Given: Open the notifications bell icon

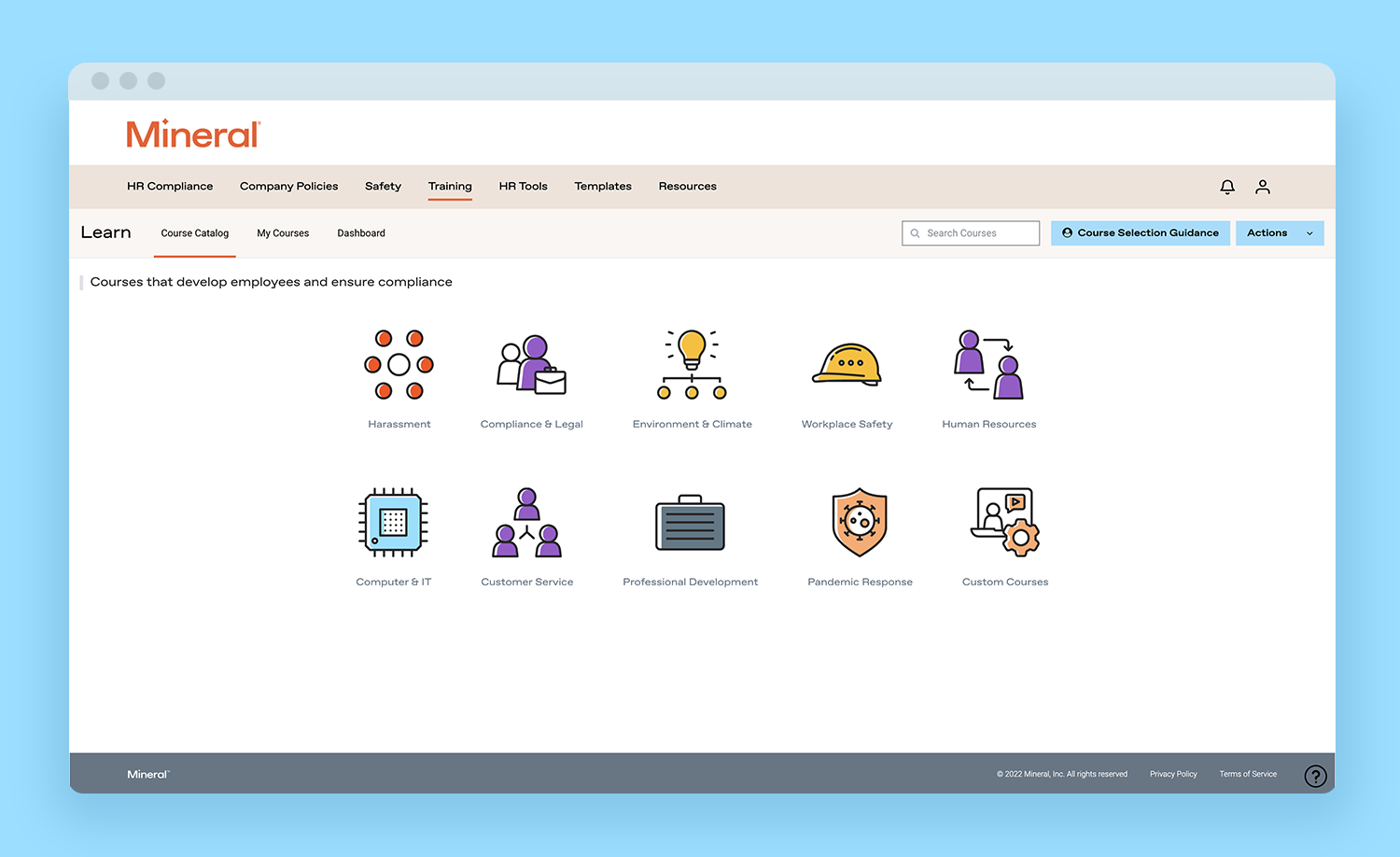Looking at the screenshot, I should pyautogui.click(x=1227, y=187).
